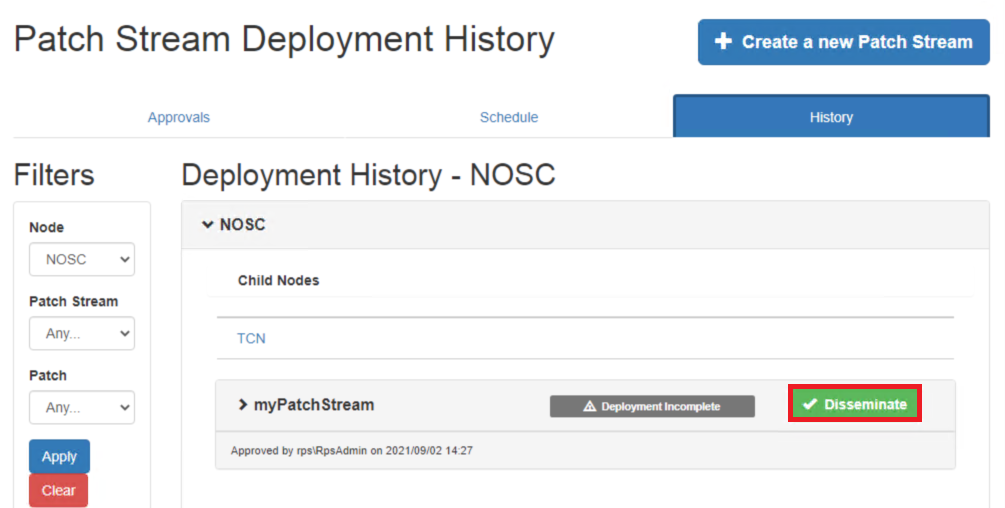Screen dimensions: 1005x508
Task: Open the TCN child node link
Action: click(251, 338)
